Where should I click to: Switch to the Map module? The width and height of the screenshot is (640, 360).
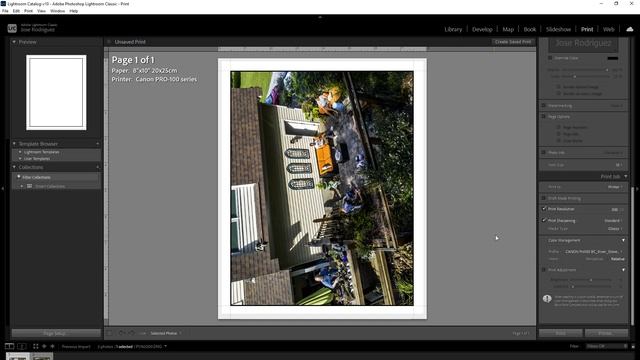tap(508, 29)
